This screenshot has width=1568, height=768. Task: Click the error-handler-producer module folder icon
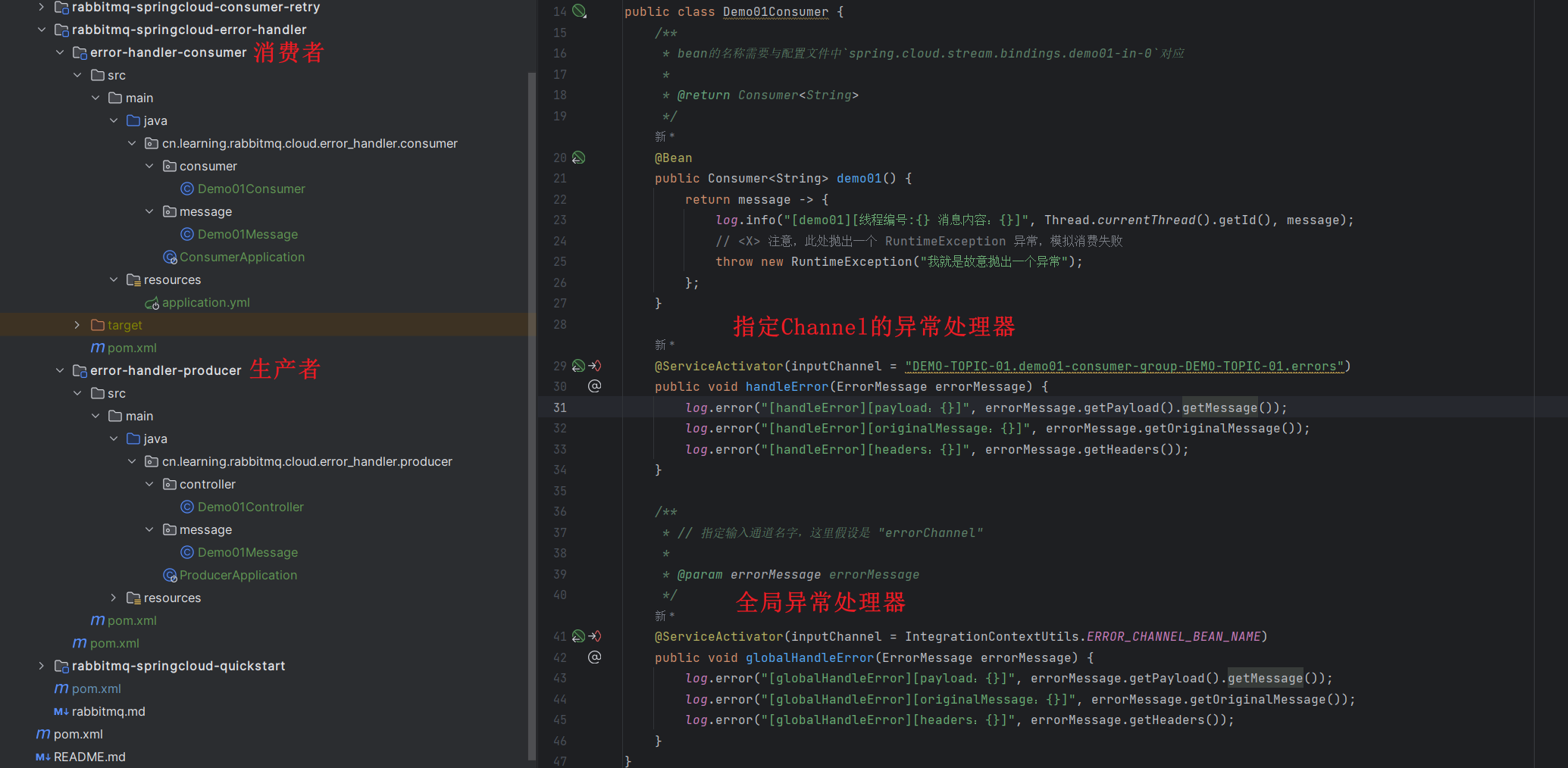point(80,370)
